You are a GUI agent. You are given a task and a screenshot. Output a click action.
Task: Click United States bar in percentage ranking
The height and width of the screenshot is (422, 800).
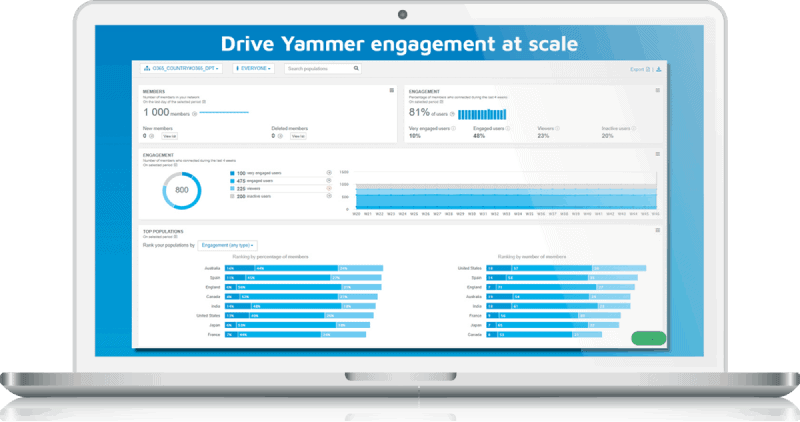pyautogui.click(x=299, y=316)
